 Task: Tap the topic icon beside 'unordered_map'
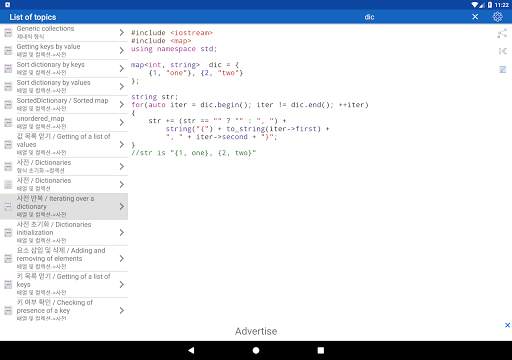point(8,122)
